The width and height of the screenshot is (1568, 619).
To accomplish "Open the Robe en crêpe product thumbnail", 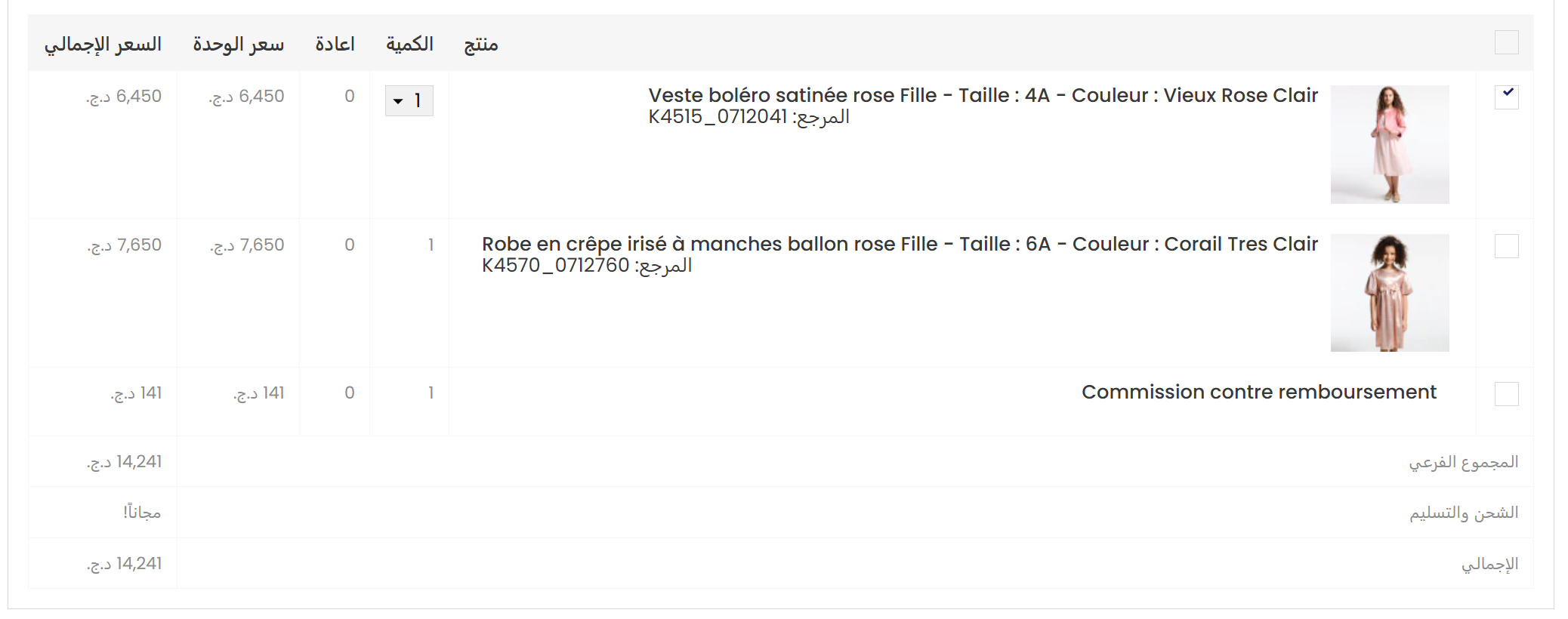I will [1389, 293].
